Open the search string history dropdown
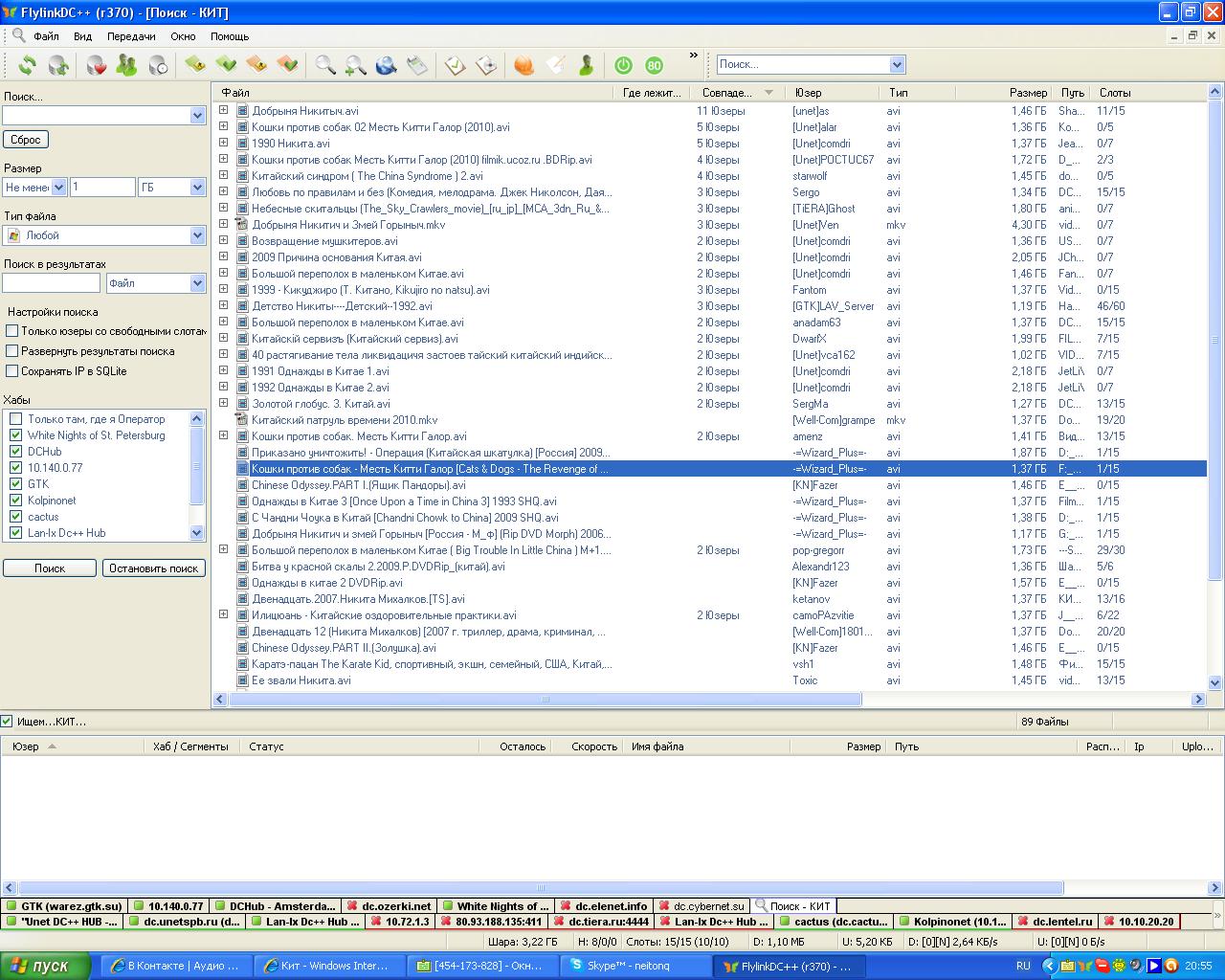Screen dimensions: 1225x980 197,115
